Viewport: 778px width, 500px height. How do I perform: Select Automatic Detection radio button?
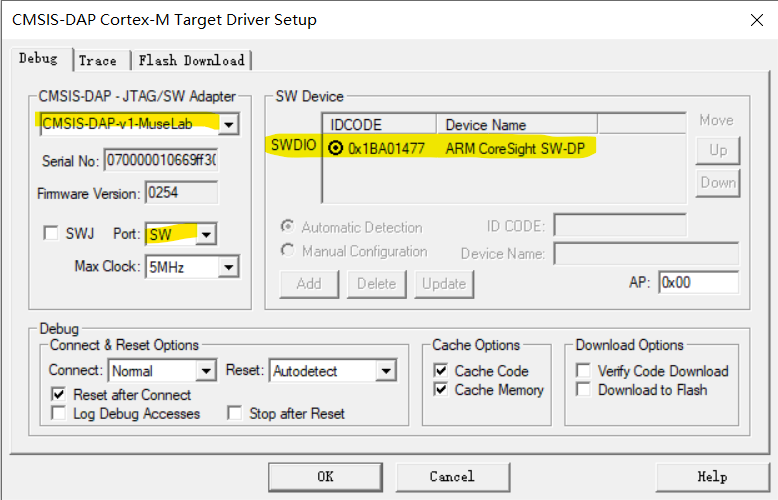pyautogui.click(x=287, y=226)
